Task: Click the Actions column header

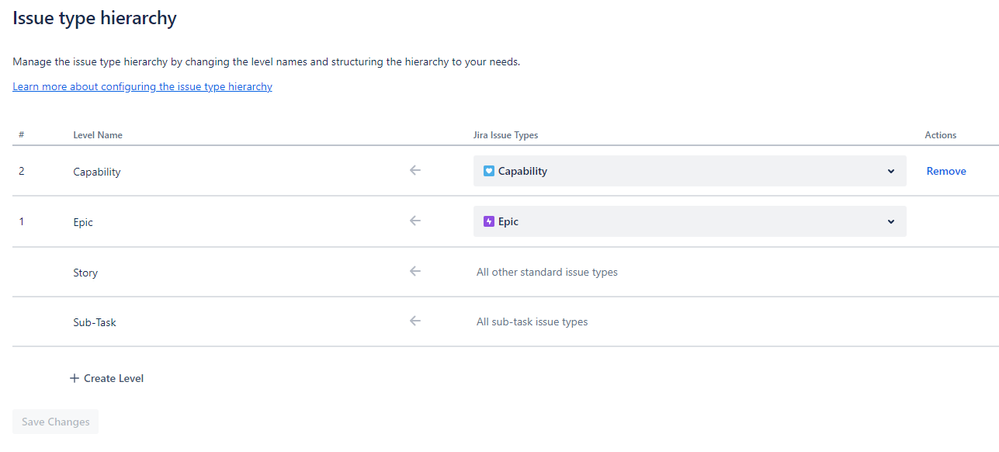Action: click(940, 135)
